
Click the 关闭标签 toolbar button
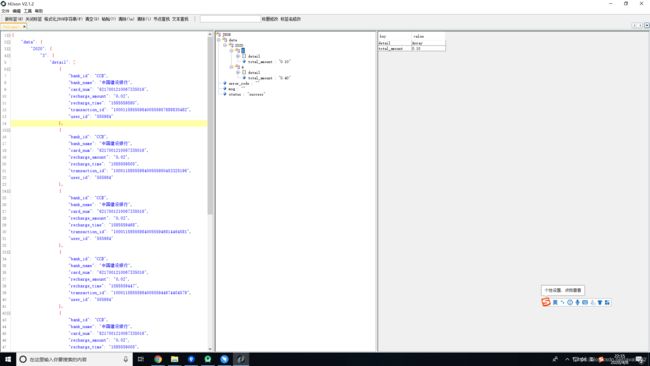point(34,19)
